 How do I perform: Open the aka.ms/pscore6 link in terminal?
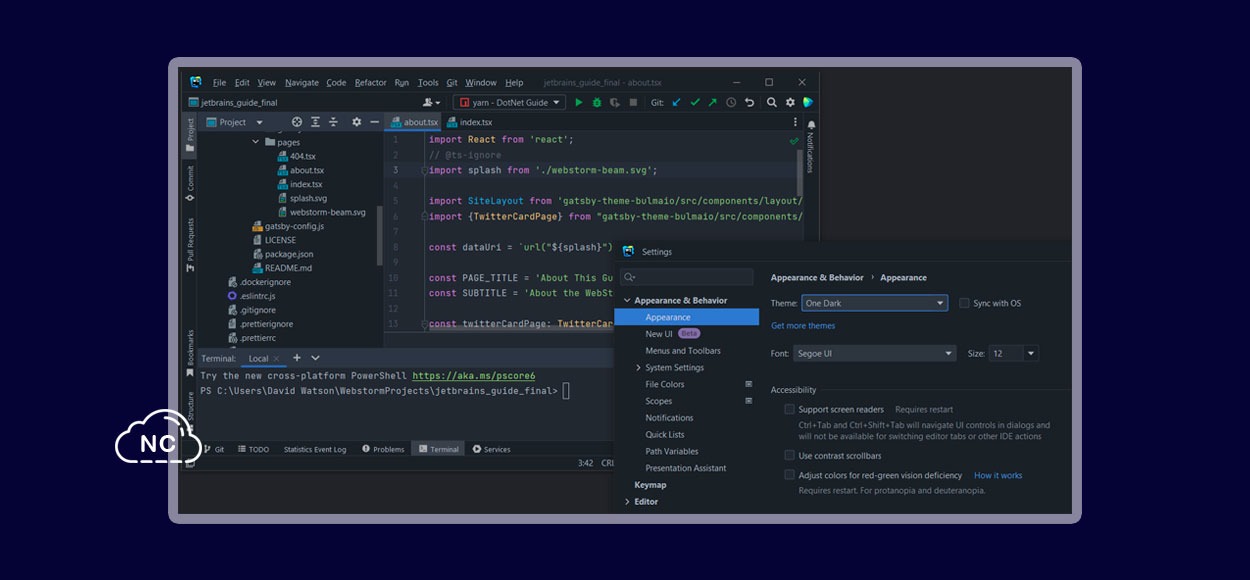point(474,376)
